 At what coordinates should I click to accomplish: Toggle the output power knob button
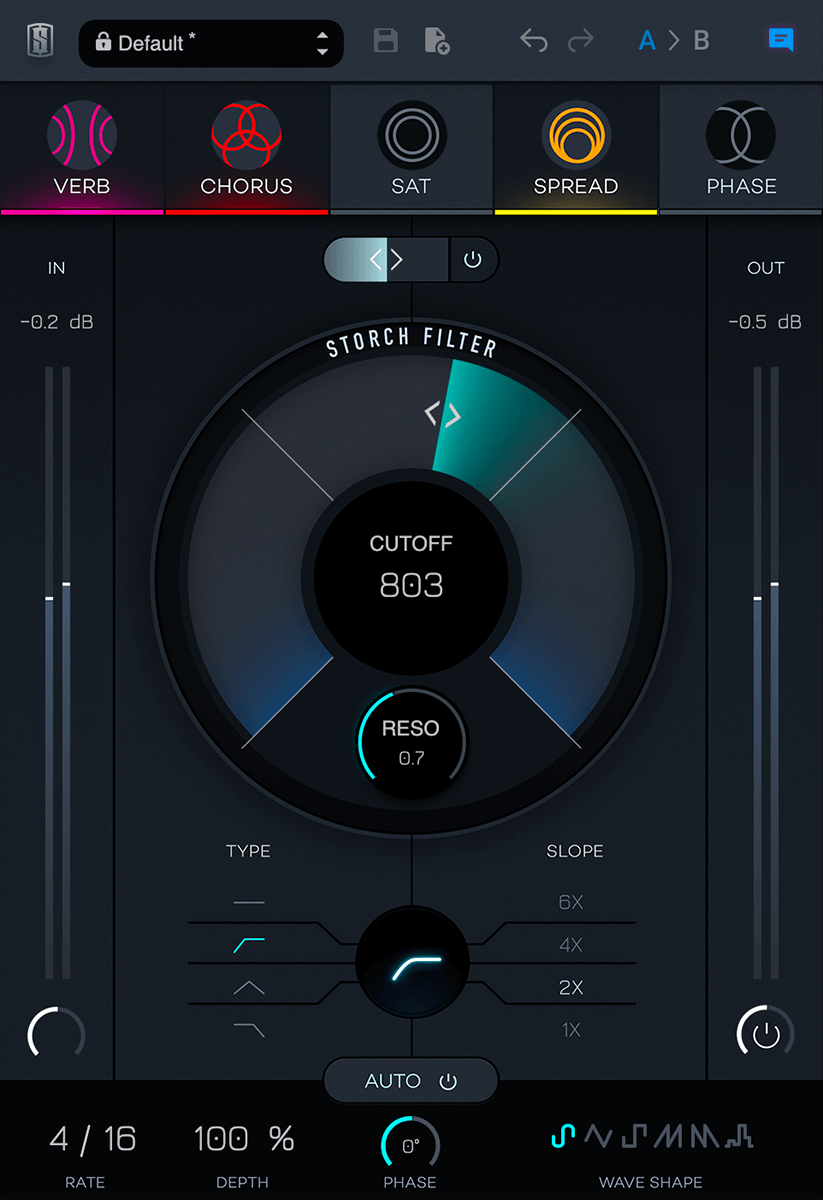tap(766, 1035)
